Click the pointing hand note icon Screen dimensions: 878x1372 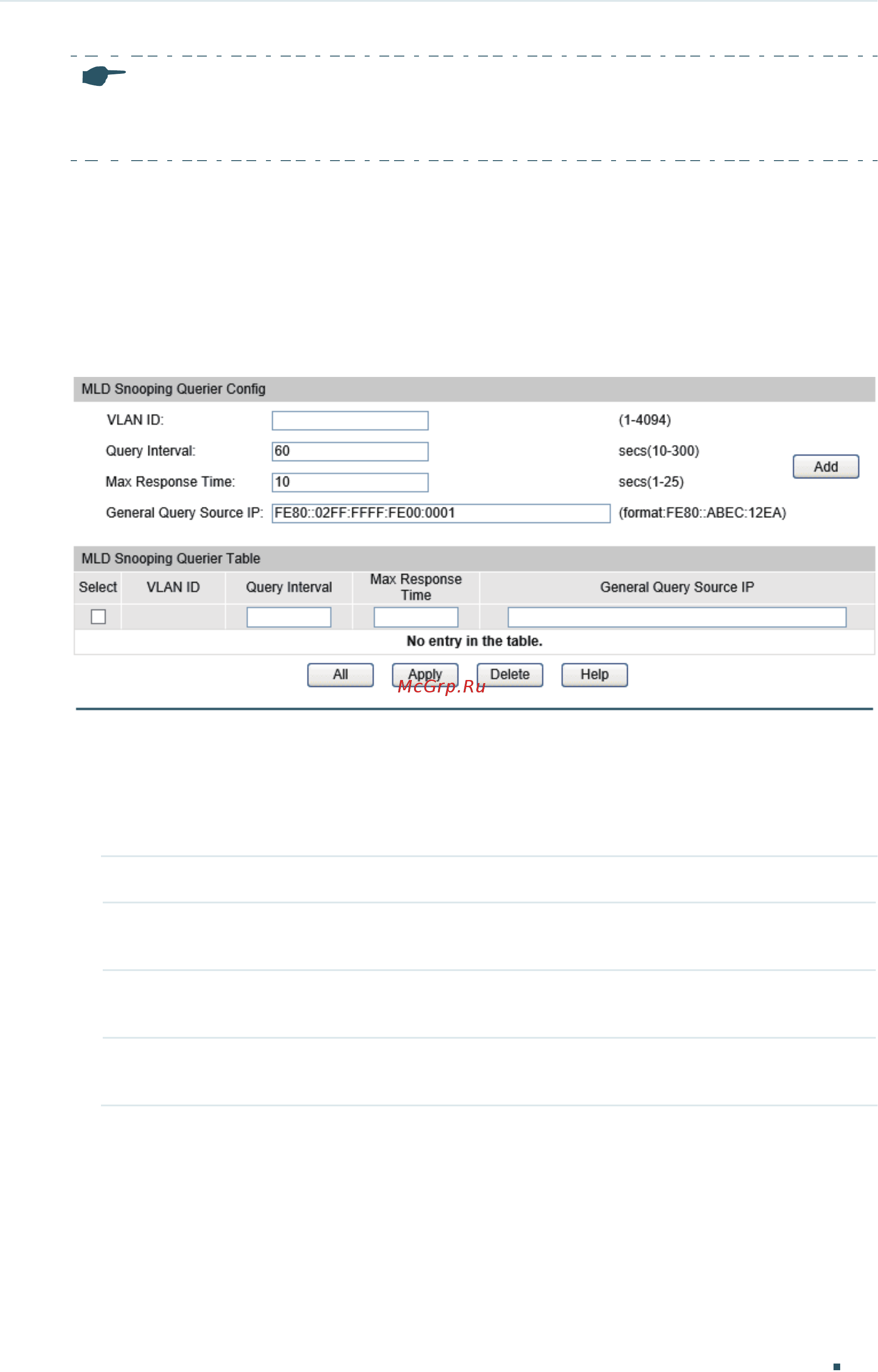[104, 76]
